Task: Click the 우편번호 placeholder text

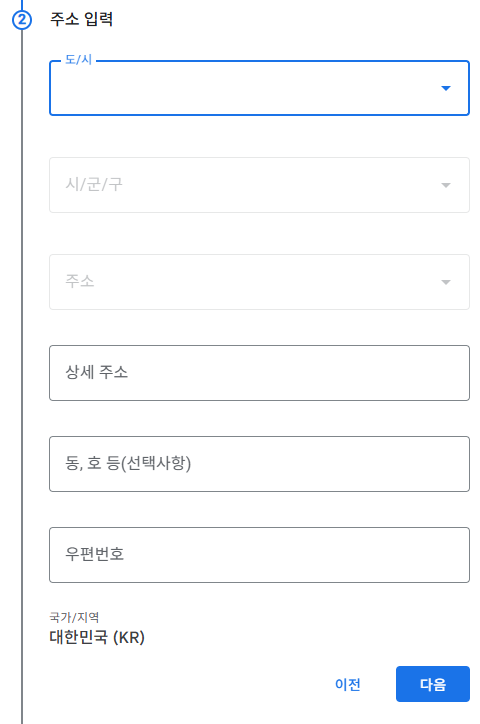Action: 95,554
